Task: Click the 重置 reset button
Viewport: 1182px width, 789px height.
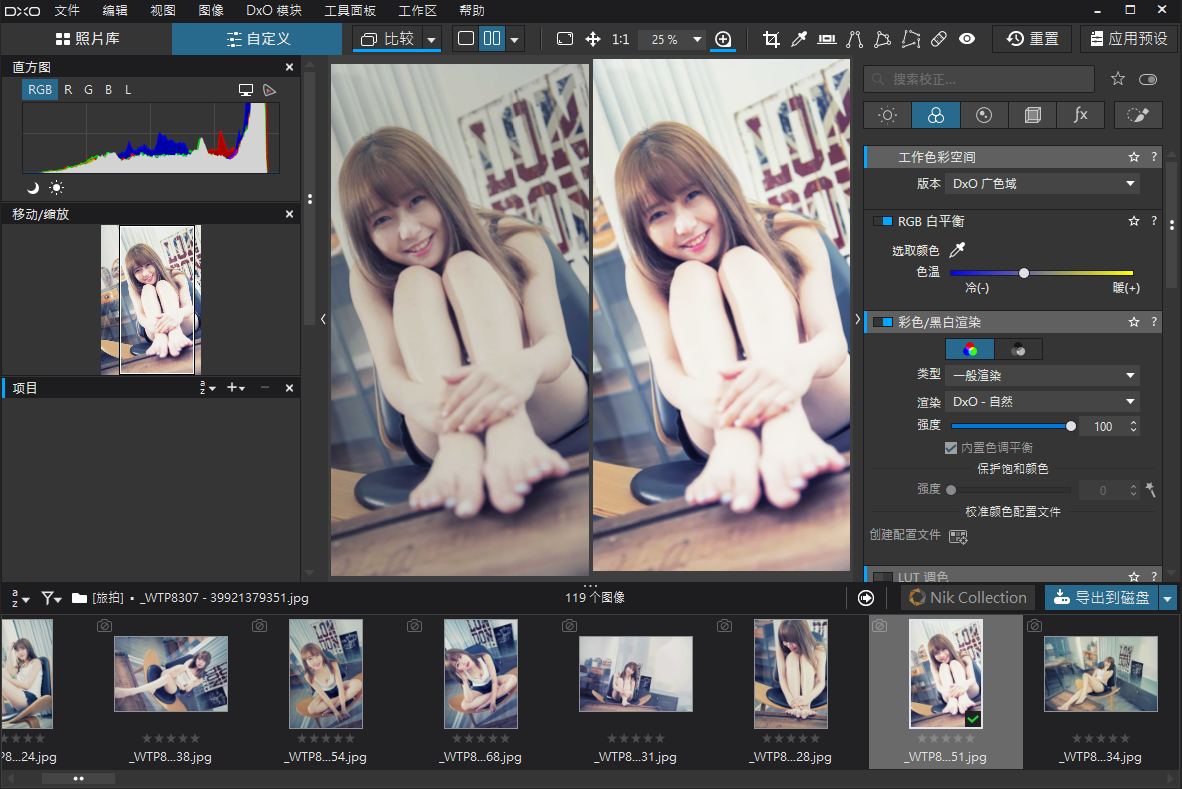Action: click(1032, 39)
